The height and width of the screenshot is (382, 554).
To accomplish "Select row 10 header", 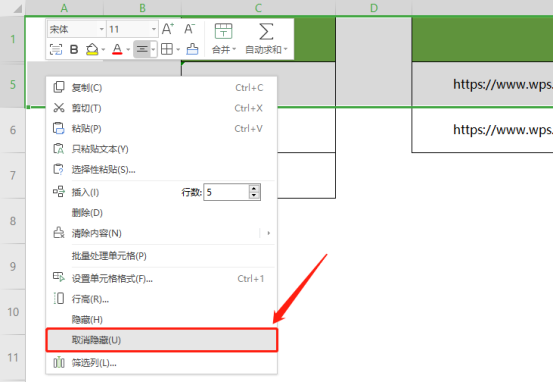I will [x=13, y=312].
